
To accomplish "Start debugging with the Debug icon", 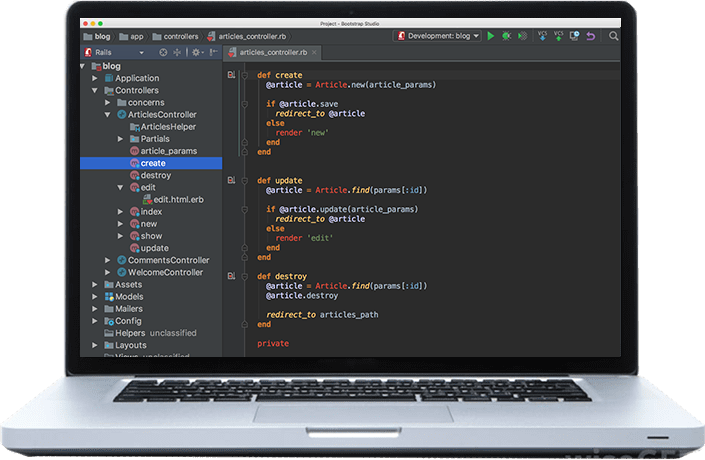I will click(x=507, y=36).
